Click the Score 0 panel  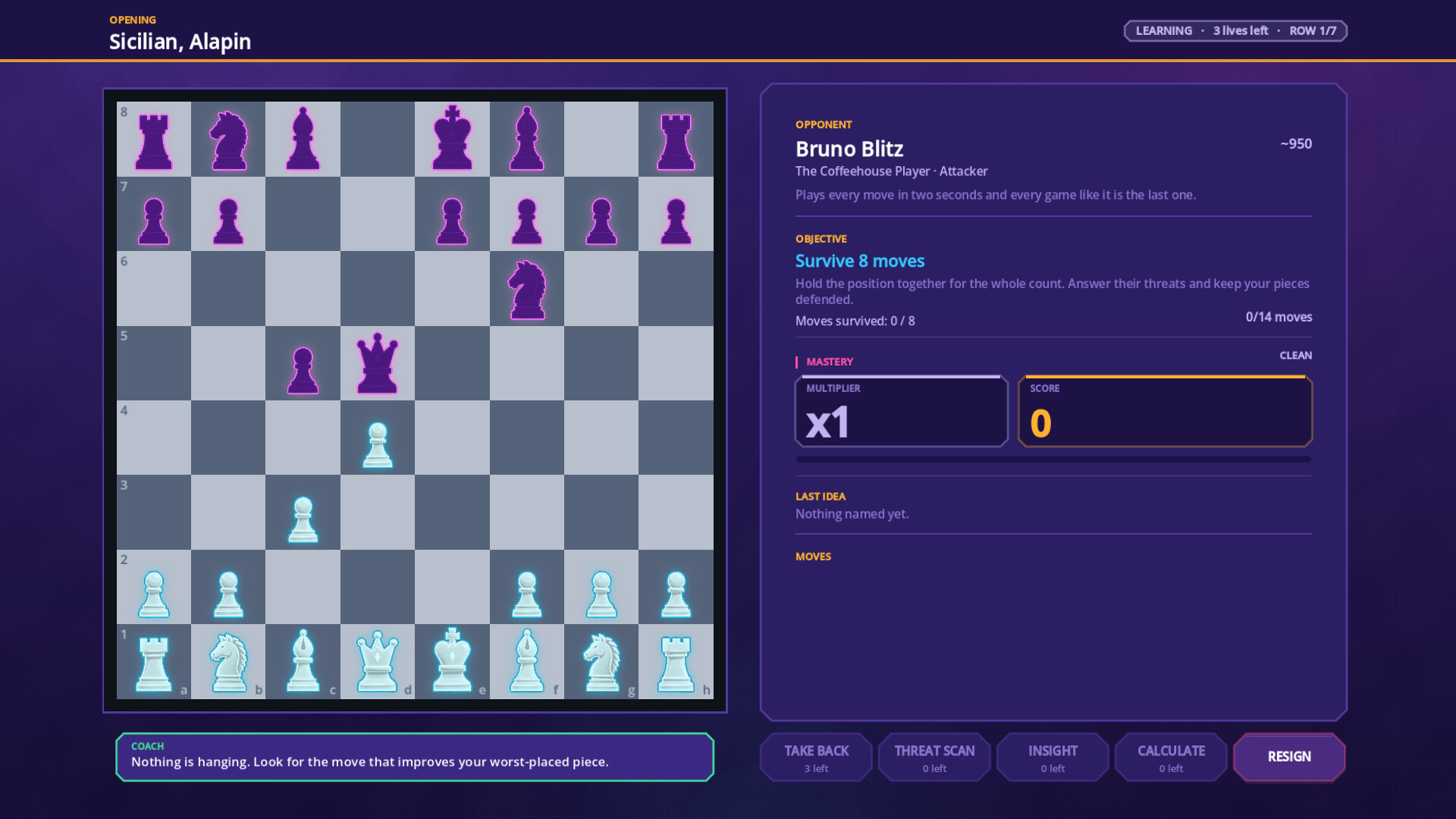[1165, 411]
